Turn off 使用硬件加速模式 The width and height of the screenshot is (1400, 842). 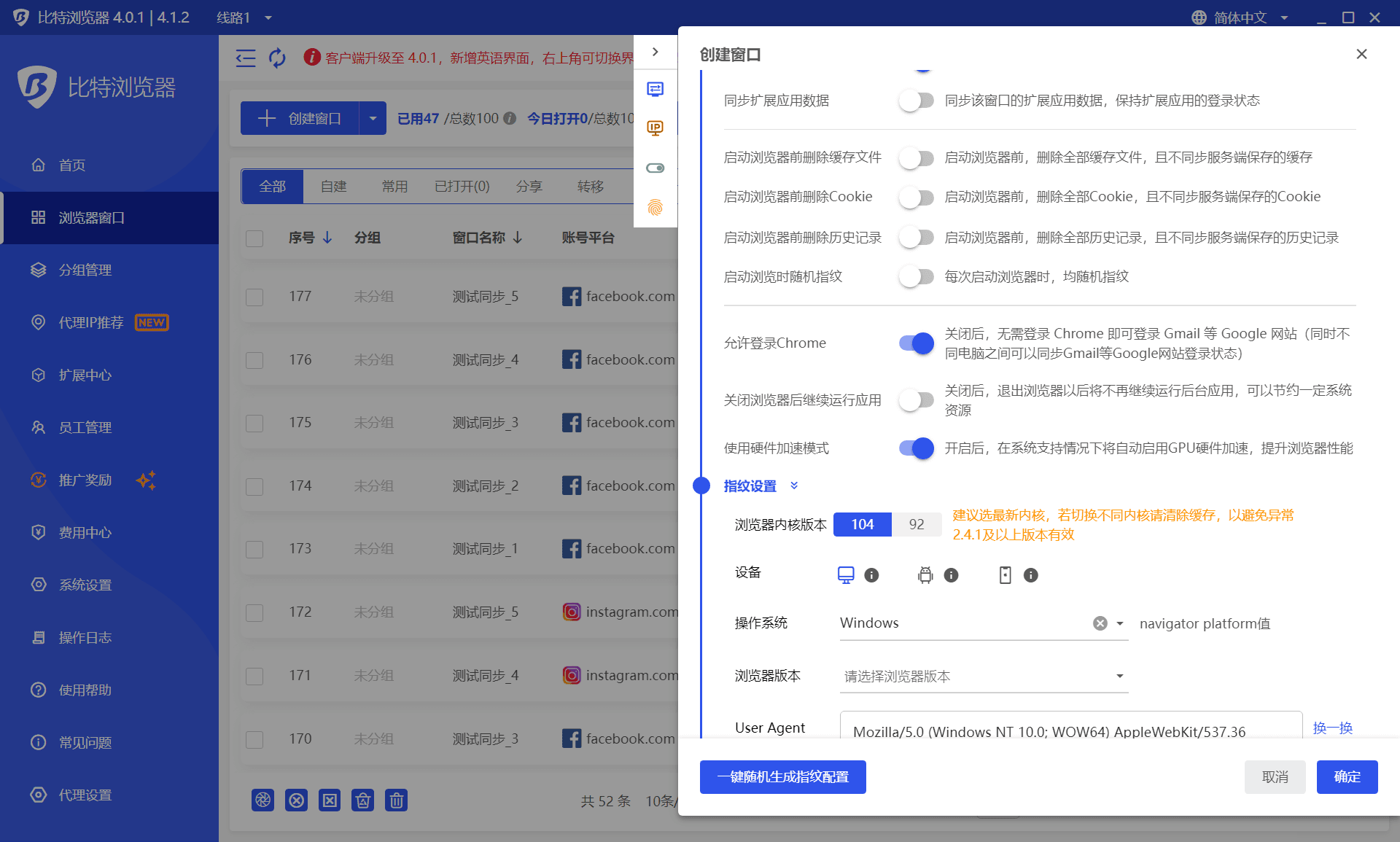click(916, 448)
